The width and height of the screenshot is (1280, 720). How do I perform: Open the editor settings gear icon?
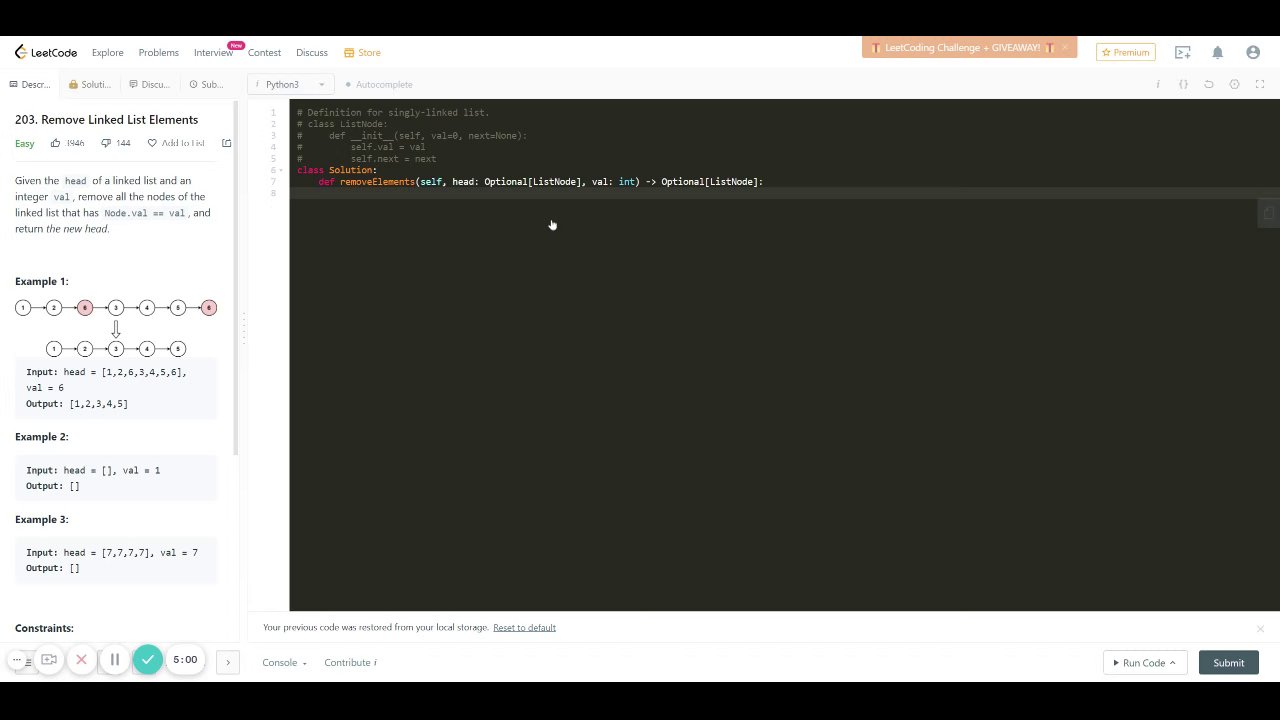[x=1234, y=84]
